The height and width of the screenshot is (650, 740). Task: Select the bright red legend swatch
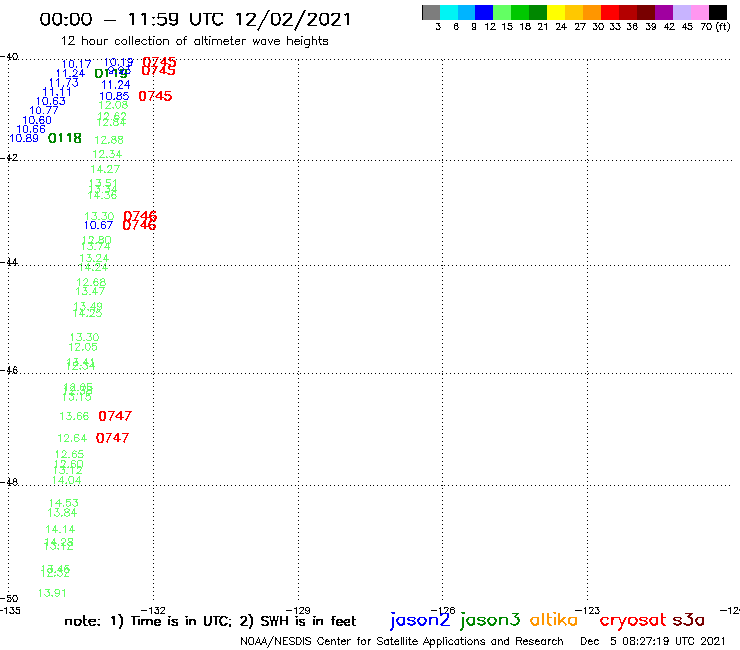click(610, 12)
